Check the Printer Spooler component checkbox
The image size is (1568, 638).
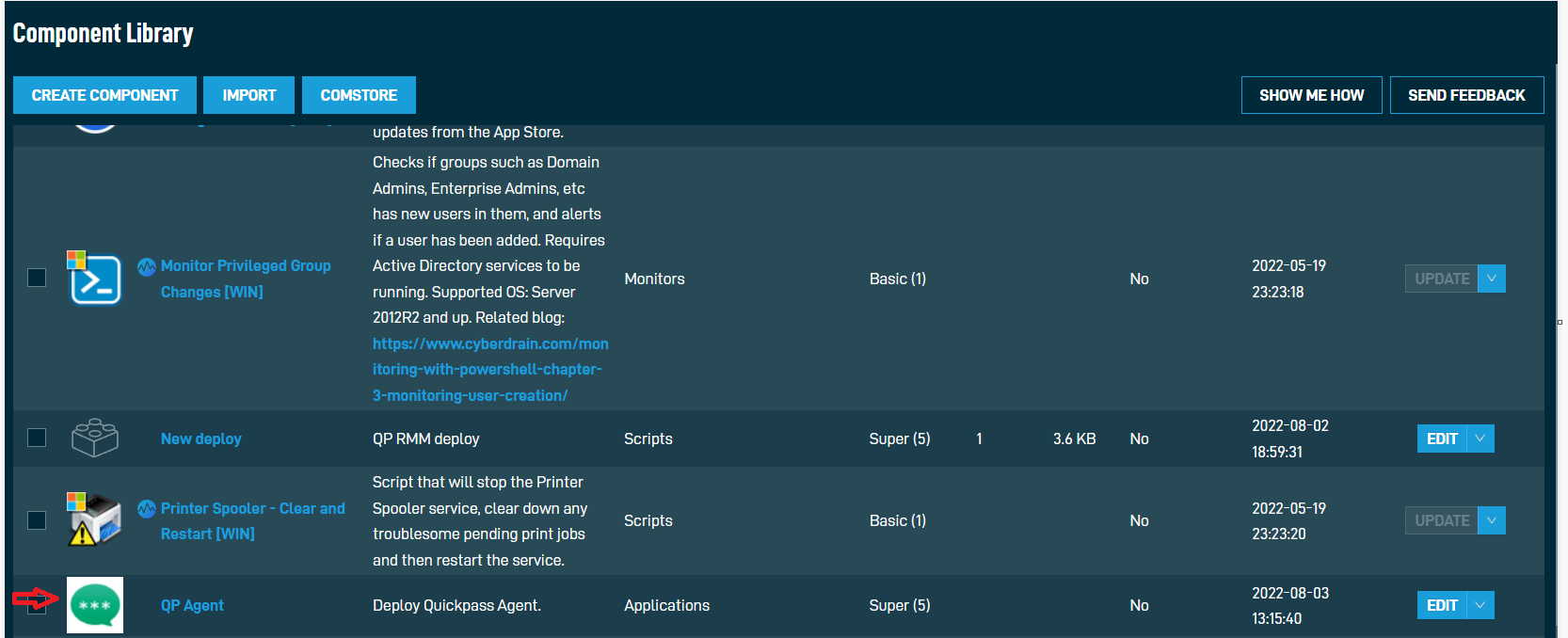pos(37,520)
